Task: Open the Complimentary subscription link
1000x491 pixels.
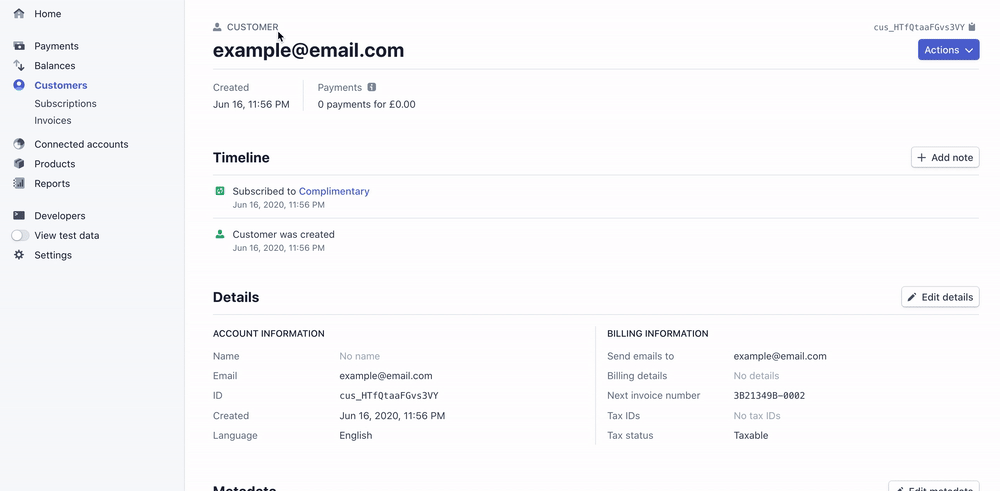Action: pyautogui.click(x=334, y=191)
